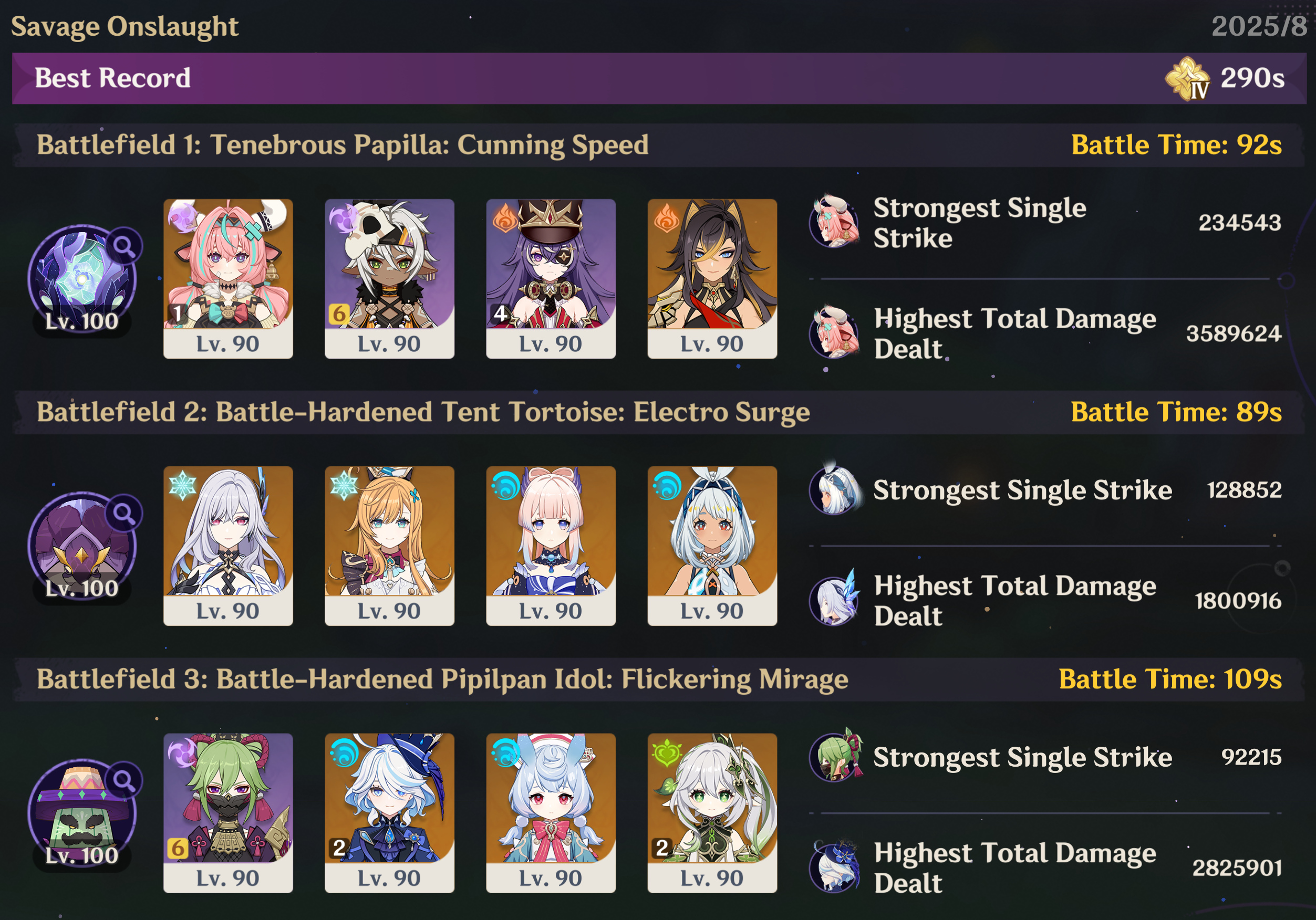The width and height of the screenshot is (1316, 920).
Task: Open white-haired Dendro character card
Action: pos(712,813)
